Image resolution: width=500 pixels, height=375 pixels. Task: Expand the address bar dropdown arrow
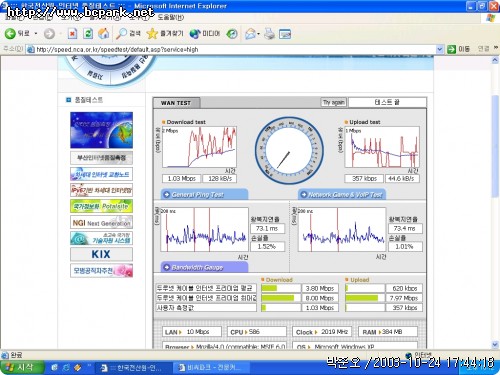pyautogui.click(x=440, y=49)
